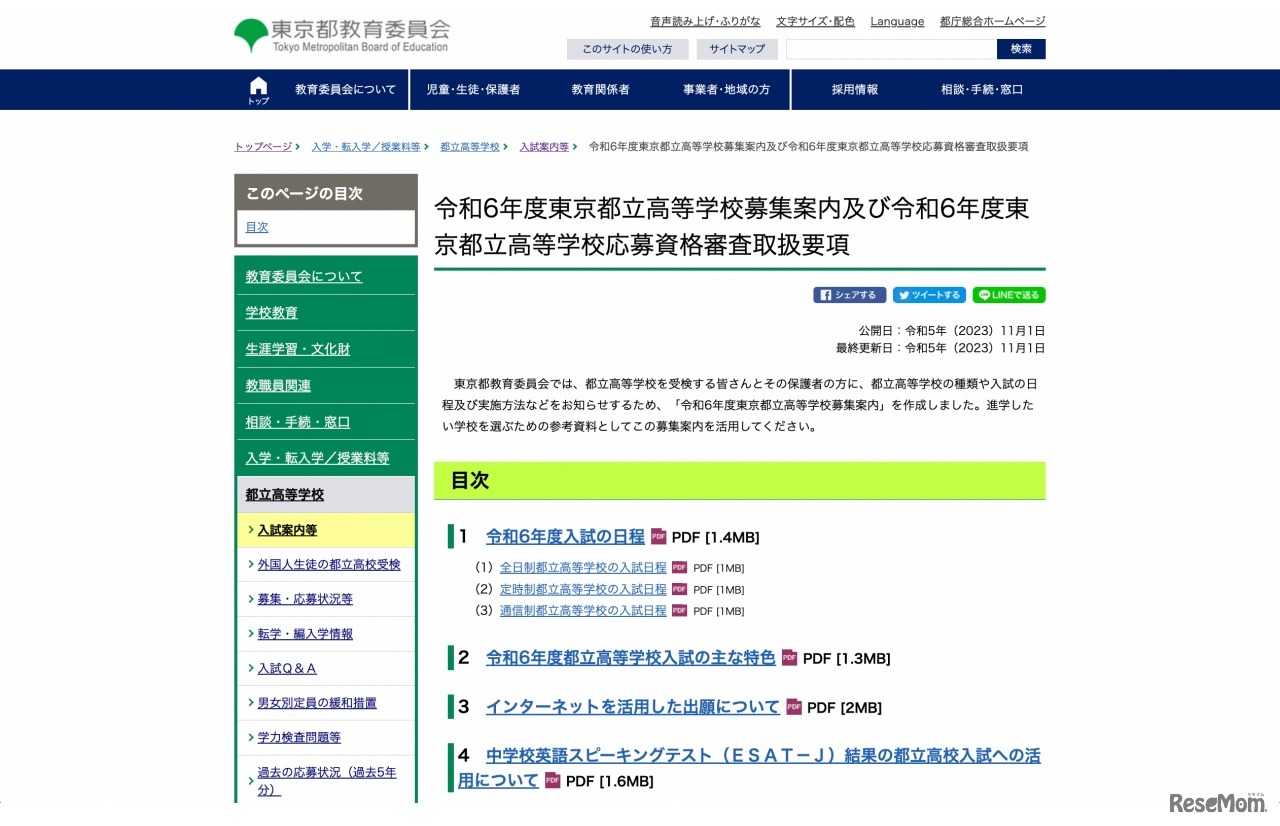The image size is (1280, 826).
Task: Open 事業者・地域の方 navigation menu
Action: (727, 90)
